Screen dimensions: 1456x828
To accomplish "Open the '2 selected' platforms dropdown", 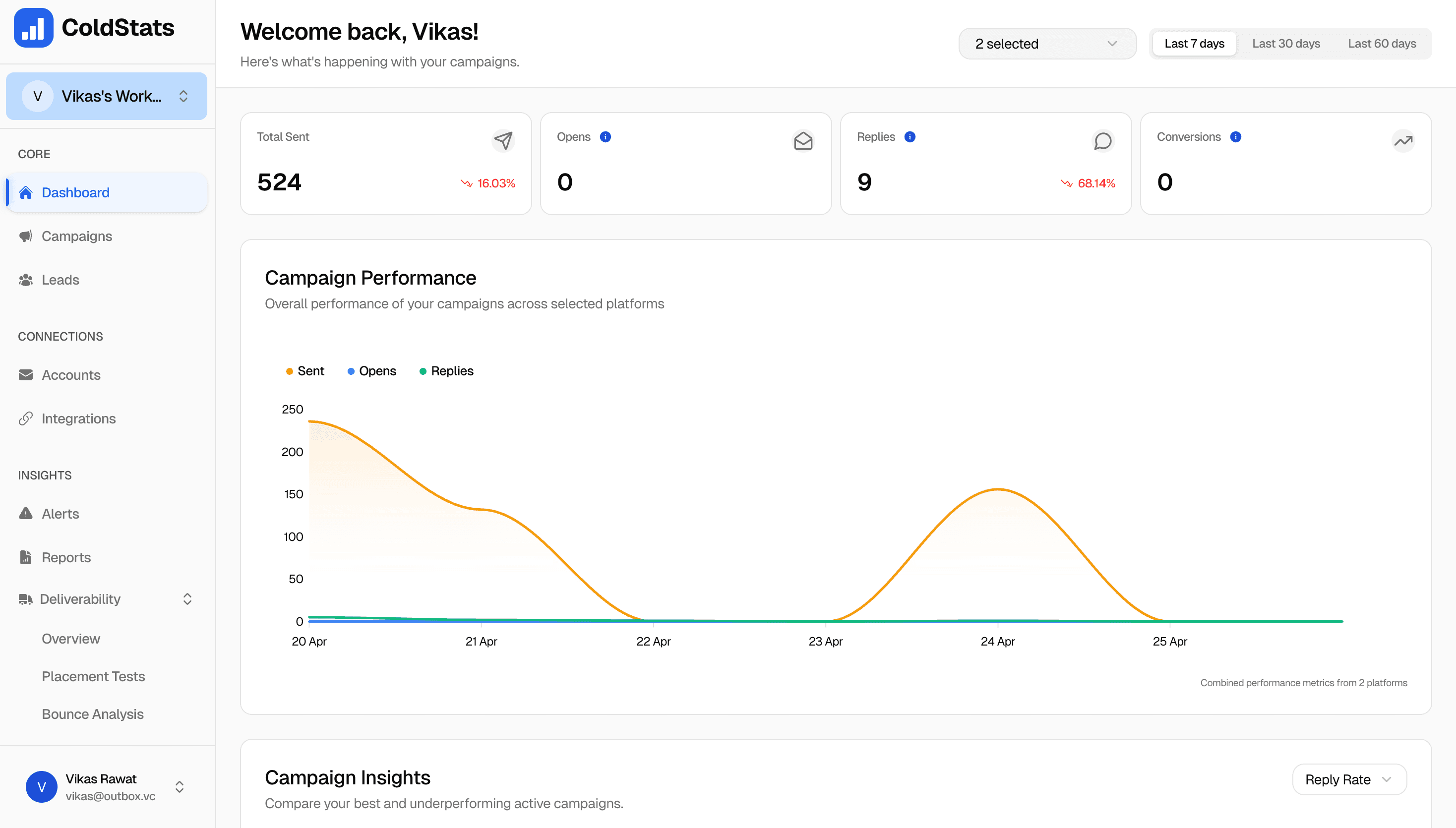I will pos(1047,43).
